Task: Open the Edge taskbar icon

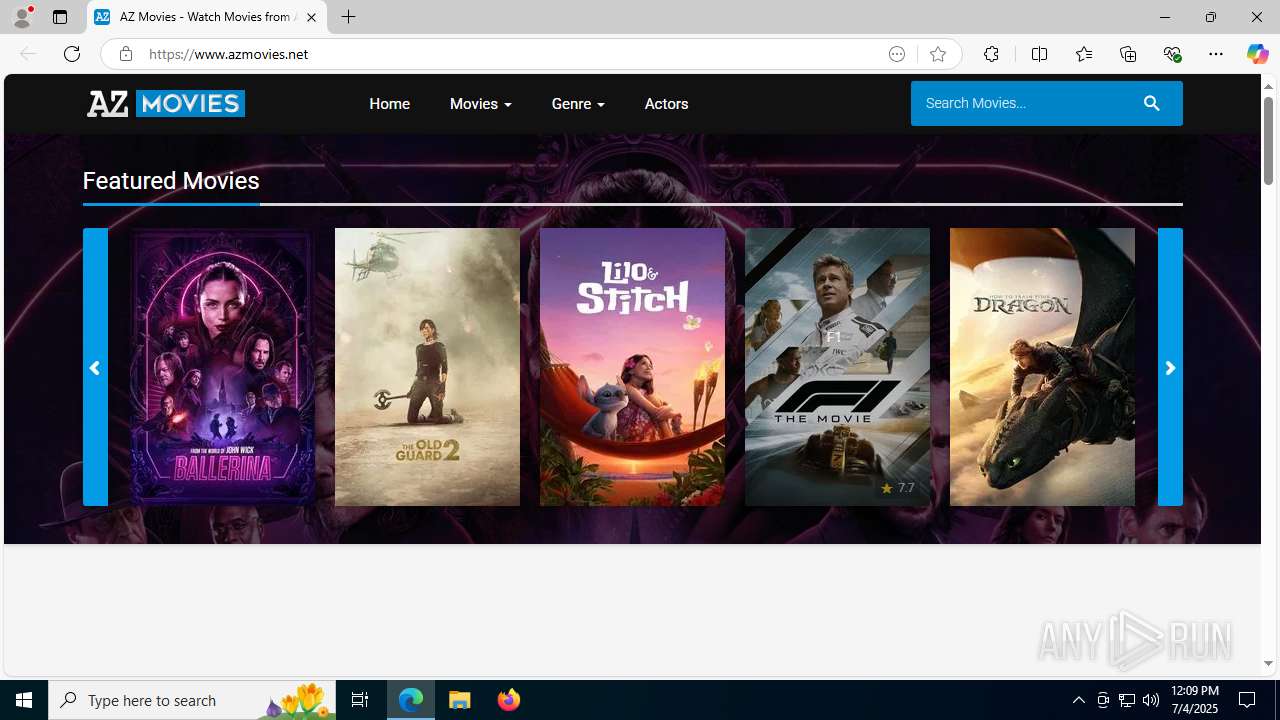Action: click(x=411, y=700)
